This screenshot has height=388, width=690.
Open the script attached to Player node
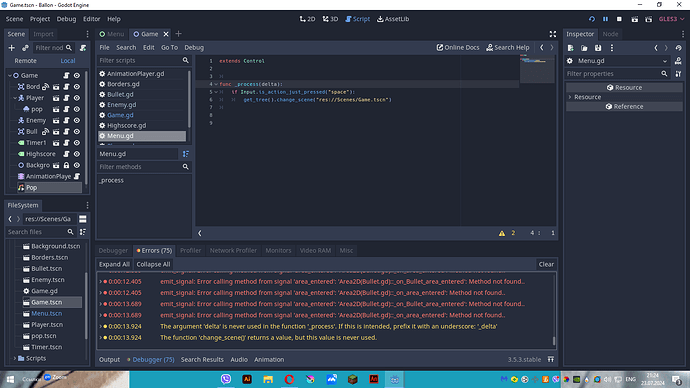click(66, 98)
